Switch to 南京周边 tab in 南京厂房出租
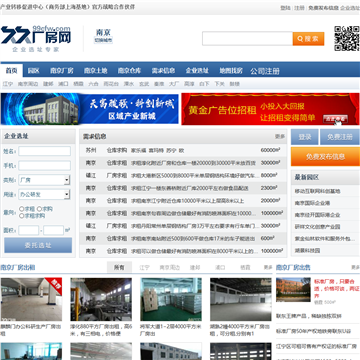Viewport: 360px width, 360px height. point(170,267)
